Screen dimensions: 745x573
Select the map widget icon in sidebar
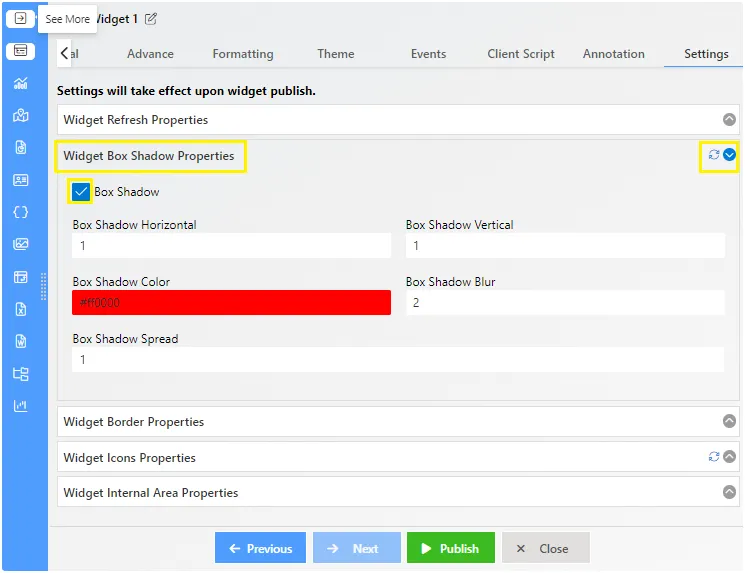[x=20, y=115]
